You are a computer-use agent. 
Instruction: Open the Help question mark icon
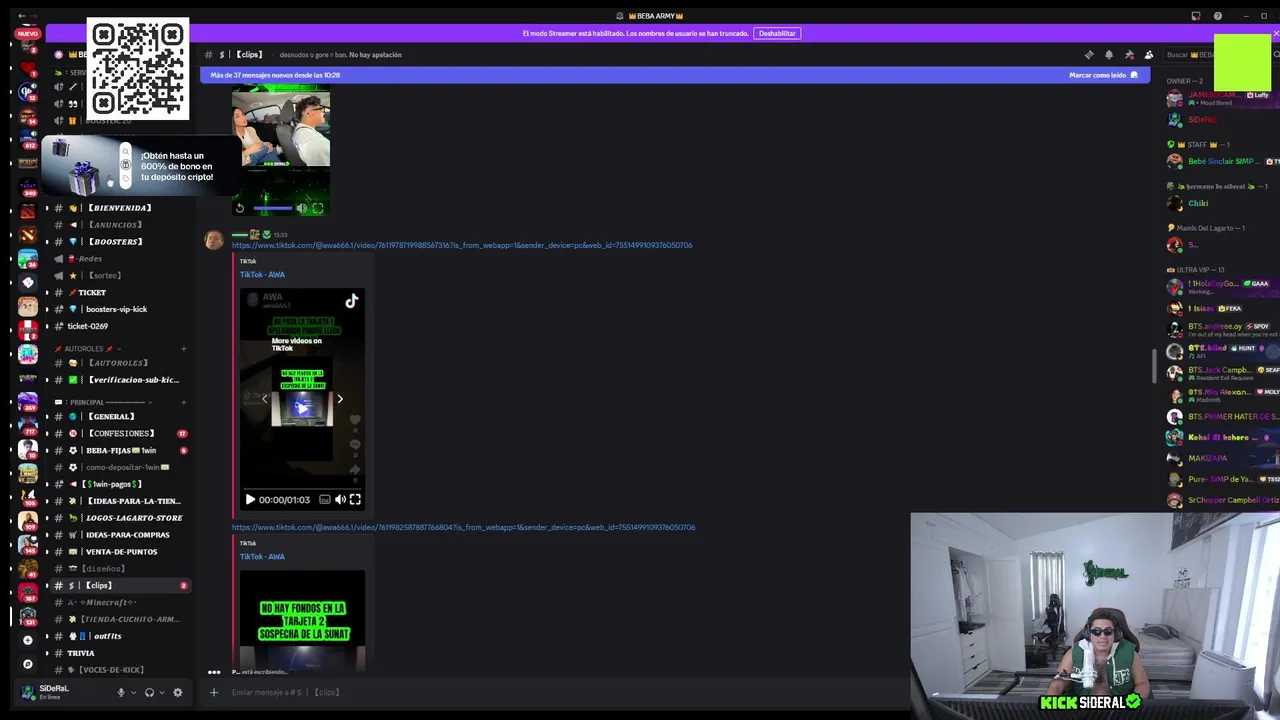click(1218, 16)
